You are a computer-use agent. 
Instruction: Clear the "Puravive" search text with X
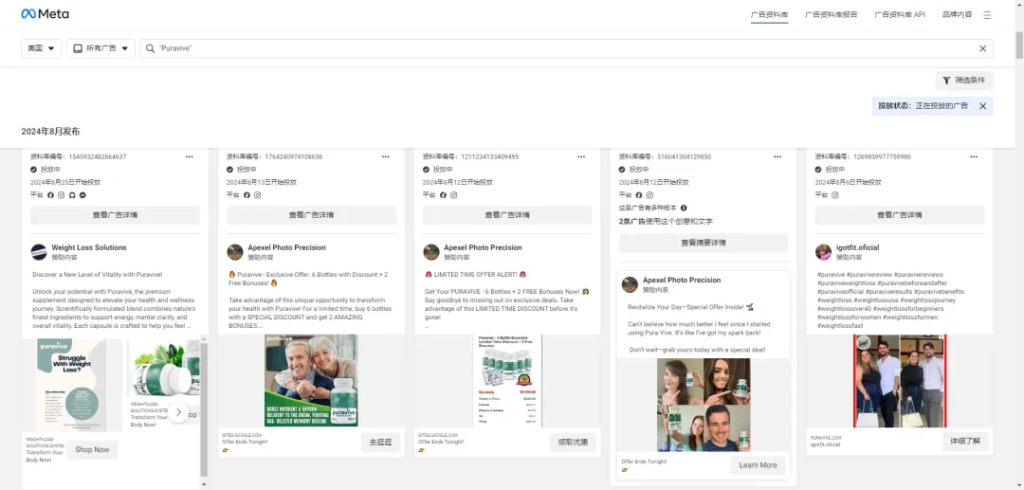[982, 48]
